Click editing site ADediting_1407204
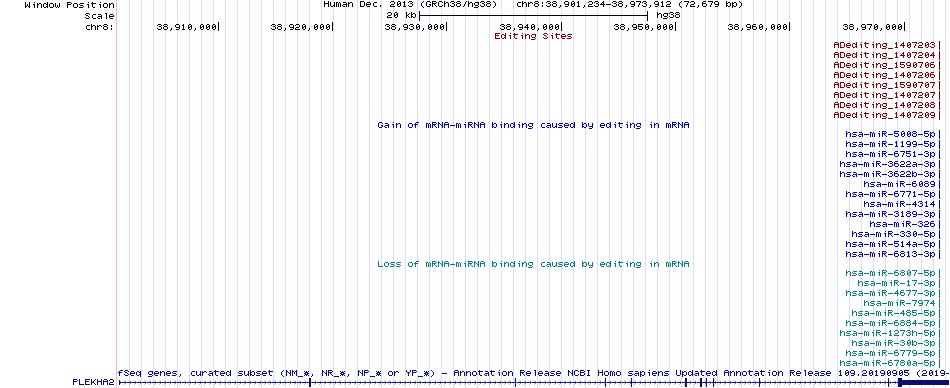950x388 pixels. tap(885, 55)
